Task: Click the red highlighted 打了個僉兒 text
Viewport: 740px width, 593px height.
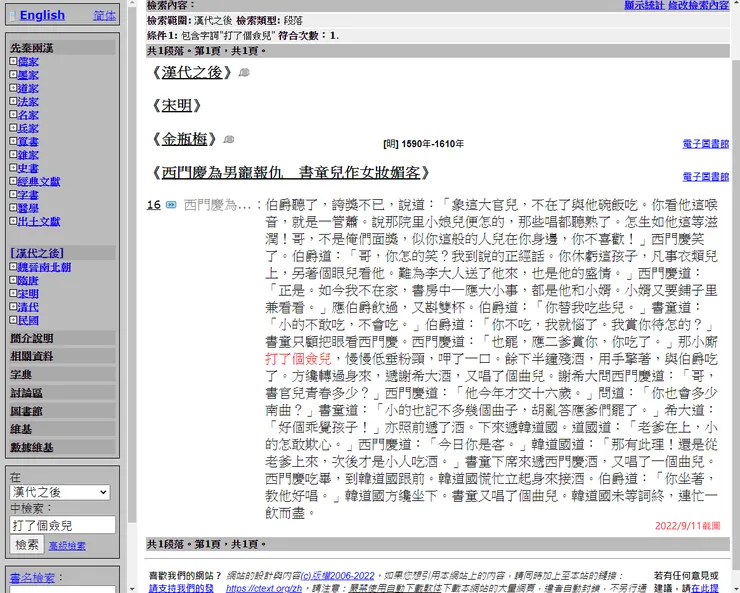Action: [x=298, y=359]
